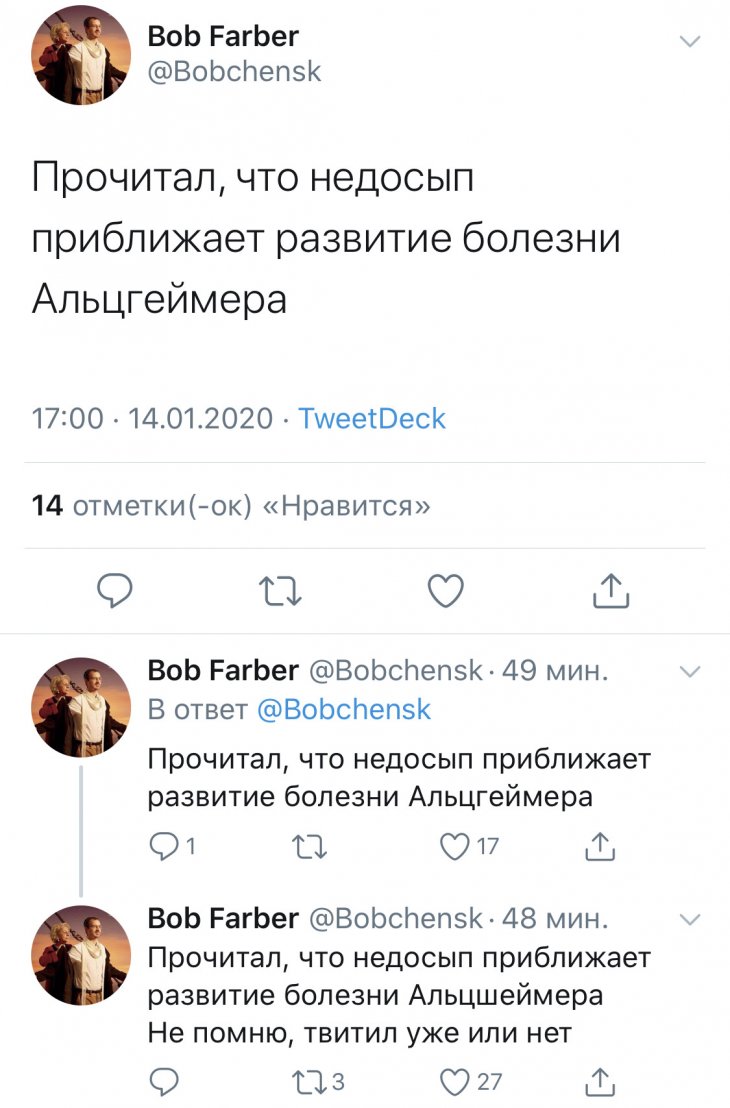Tap the Bob Farber name in header
Viewport: 730px width, 1108px height.
coord(222,36)
